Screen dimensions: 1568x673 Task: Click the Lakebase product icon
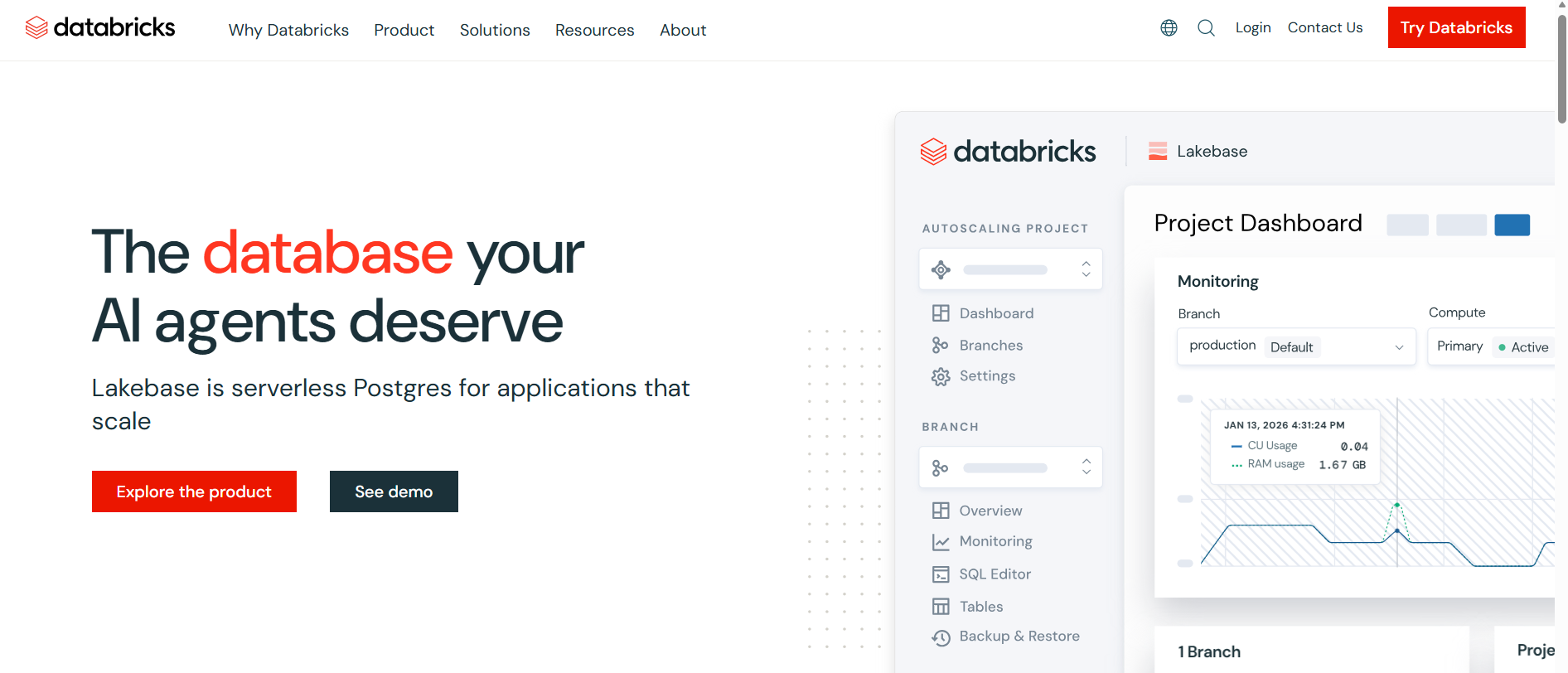click(1158, 151)
